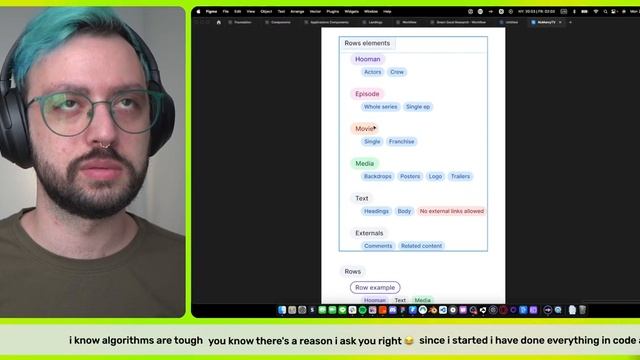
Task: Open Finder from the dock
Action: [x=282, y=310]
